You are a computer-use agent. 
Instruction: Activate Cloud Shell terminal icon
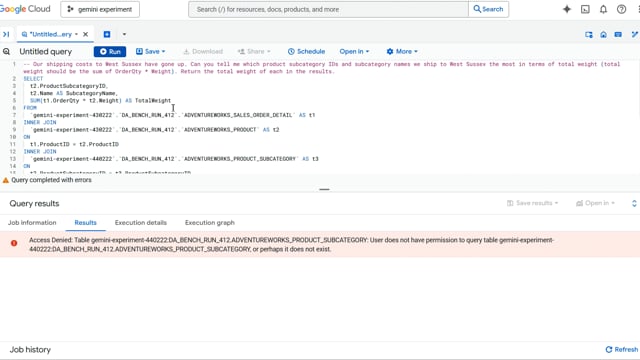585,9
